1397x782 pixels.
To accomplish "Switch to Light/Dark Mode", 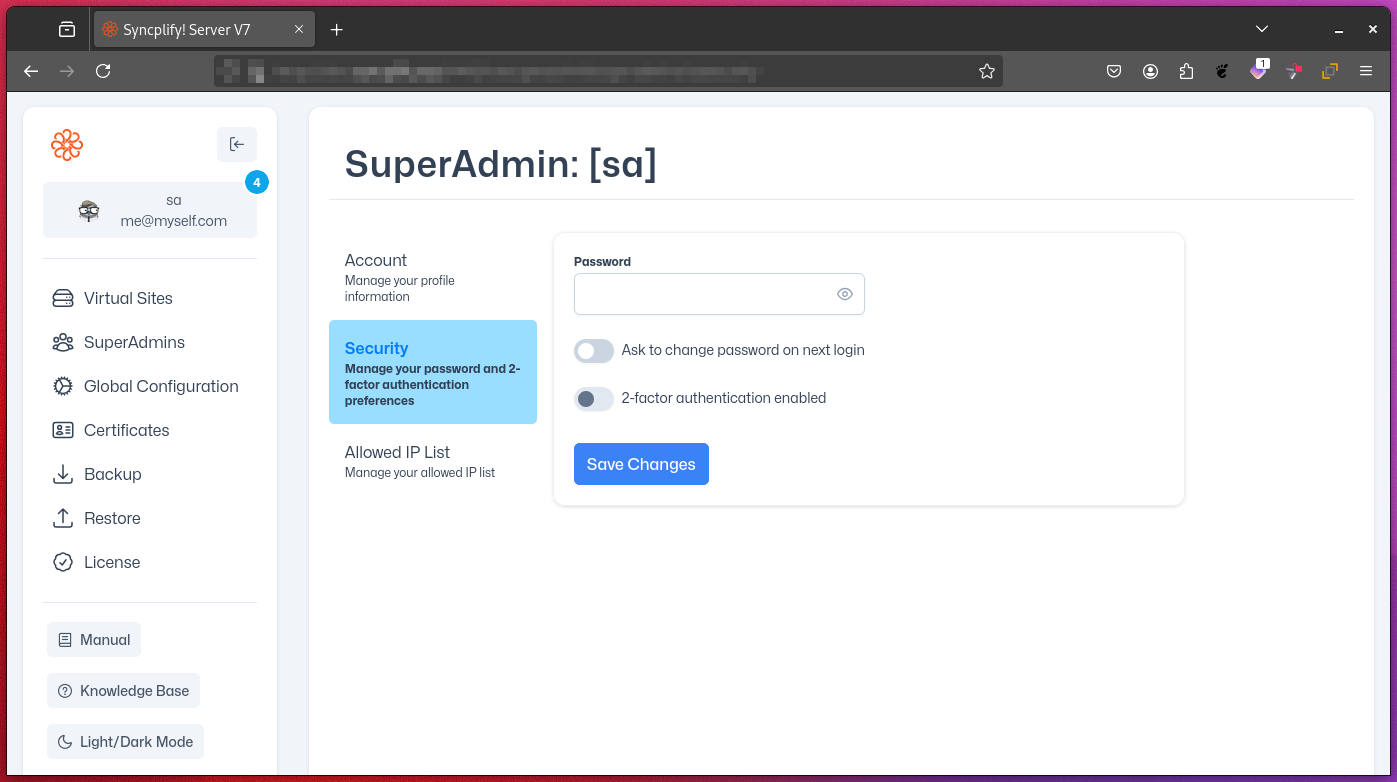I will [125, 741].
